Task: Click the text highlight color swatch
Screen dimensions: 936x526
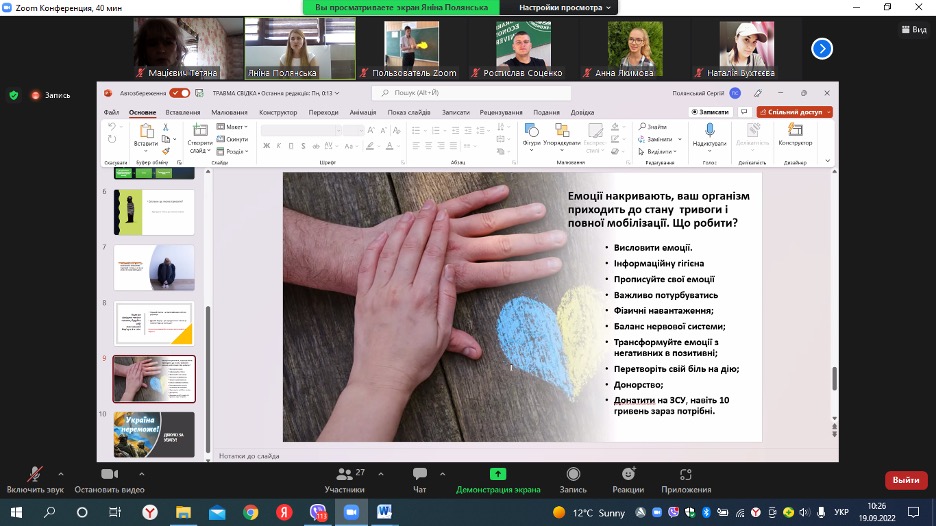Action: tap(370, 146)
